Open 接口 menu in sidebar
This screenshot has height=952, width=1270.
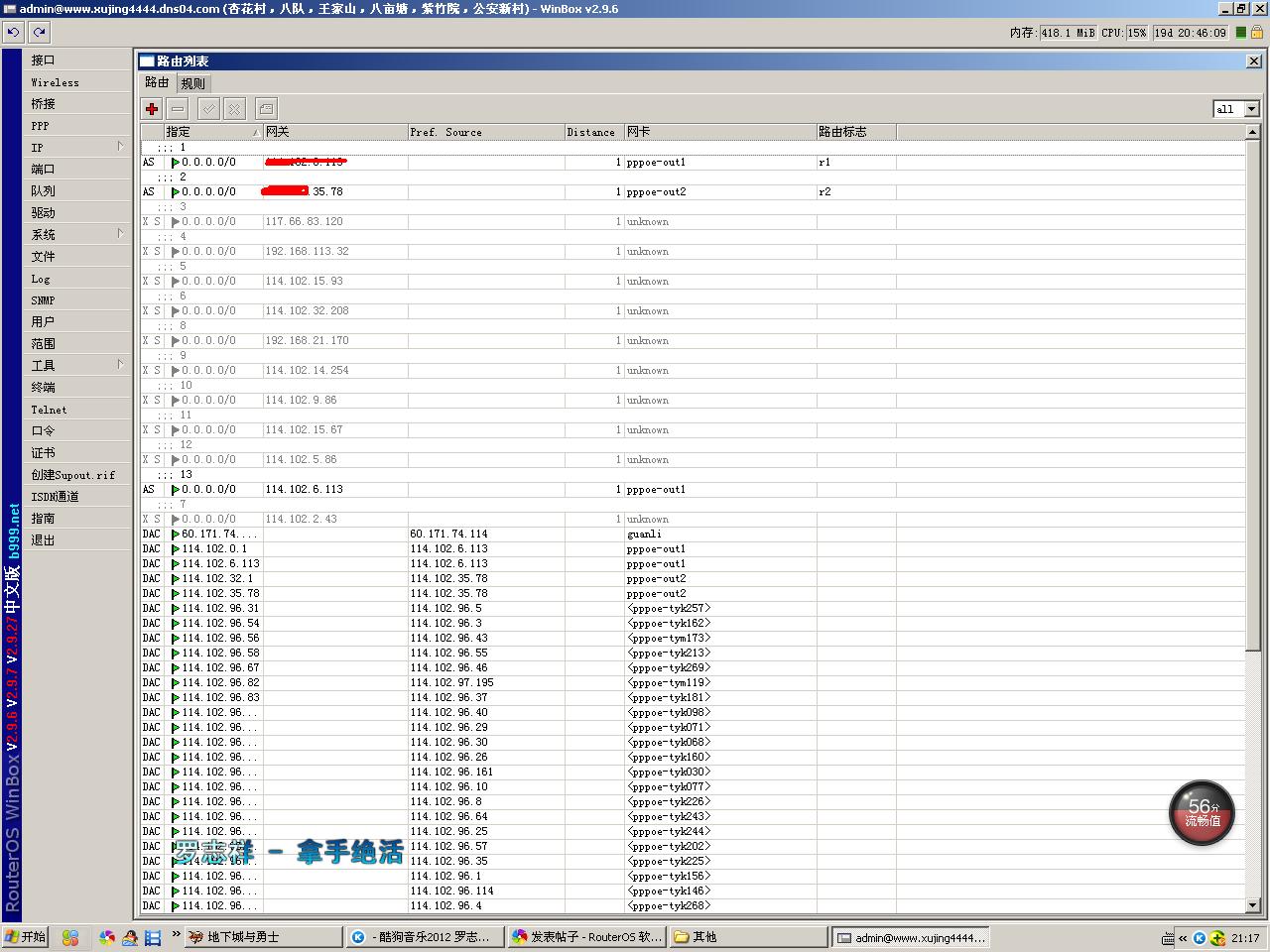coord(77,60)
